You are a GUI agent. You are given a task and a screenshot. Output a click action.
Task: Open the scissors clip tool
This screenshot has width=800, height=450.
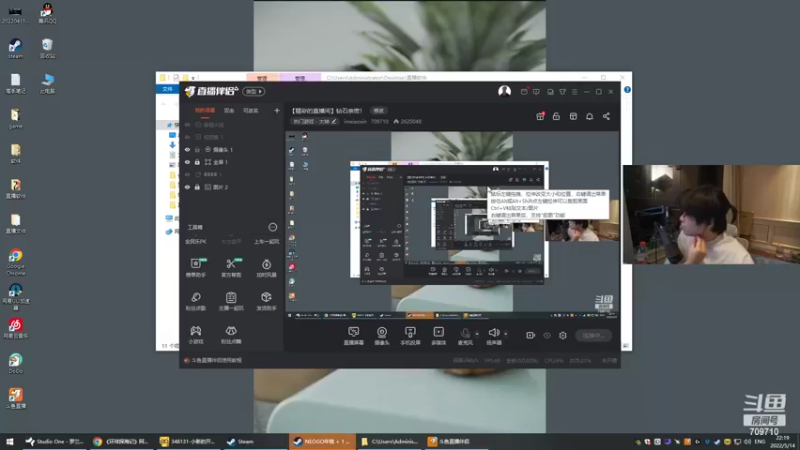231,267
